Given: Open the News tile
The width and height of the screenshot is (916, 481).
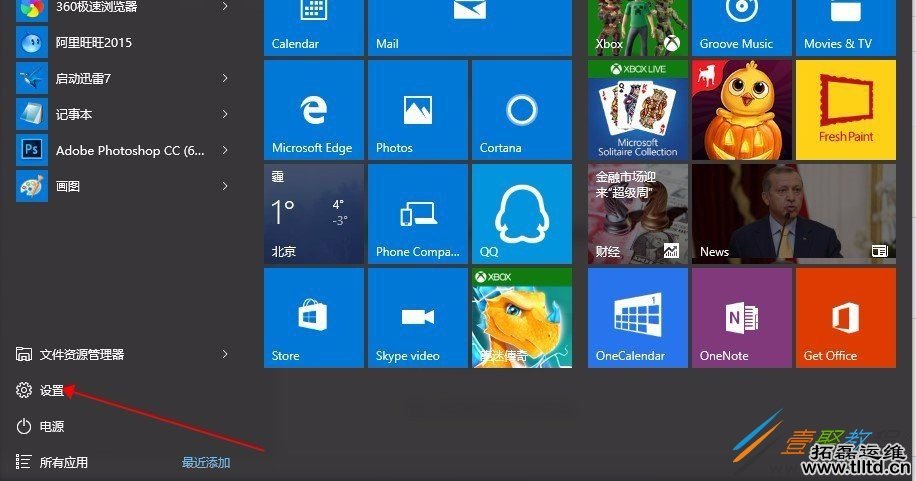Looking at the screenshot, I should coord(793,214).
